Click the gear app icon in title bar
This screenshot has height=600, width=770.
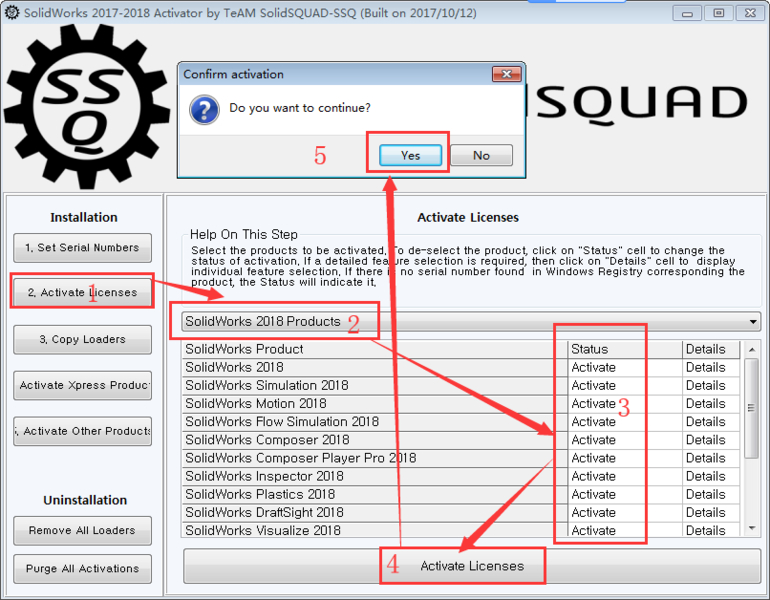click(x=11, y=12)
